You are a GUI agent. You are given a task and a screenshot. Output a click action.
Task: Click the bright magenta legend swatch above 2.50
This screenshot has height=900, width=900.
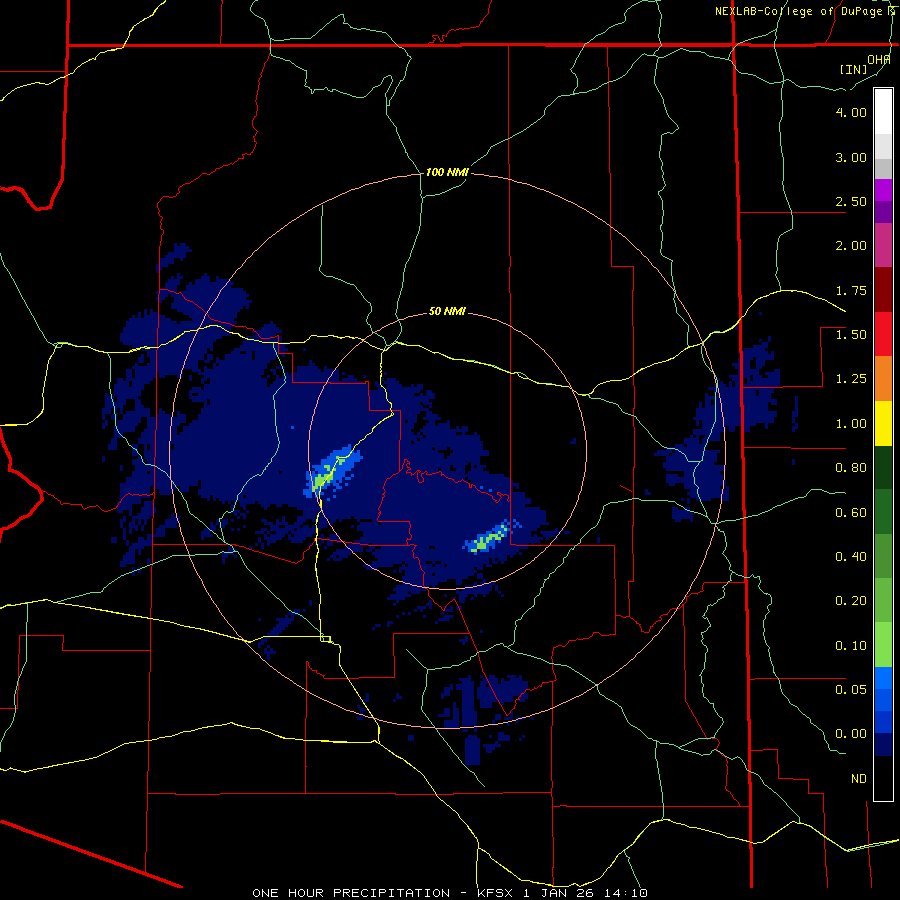coord(883,189)
